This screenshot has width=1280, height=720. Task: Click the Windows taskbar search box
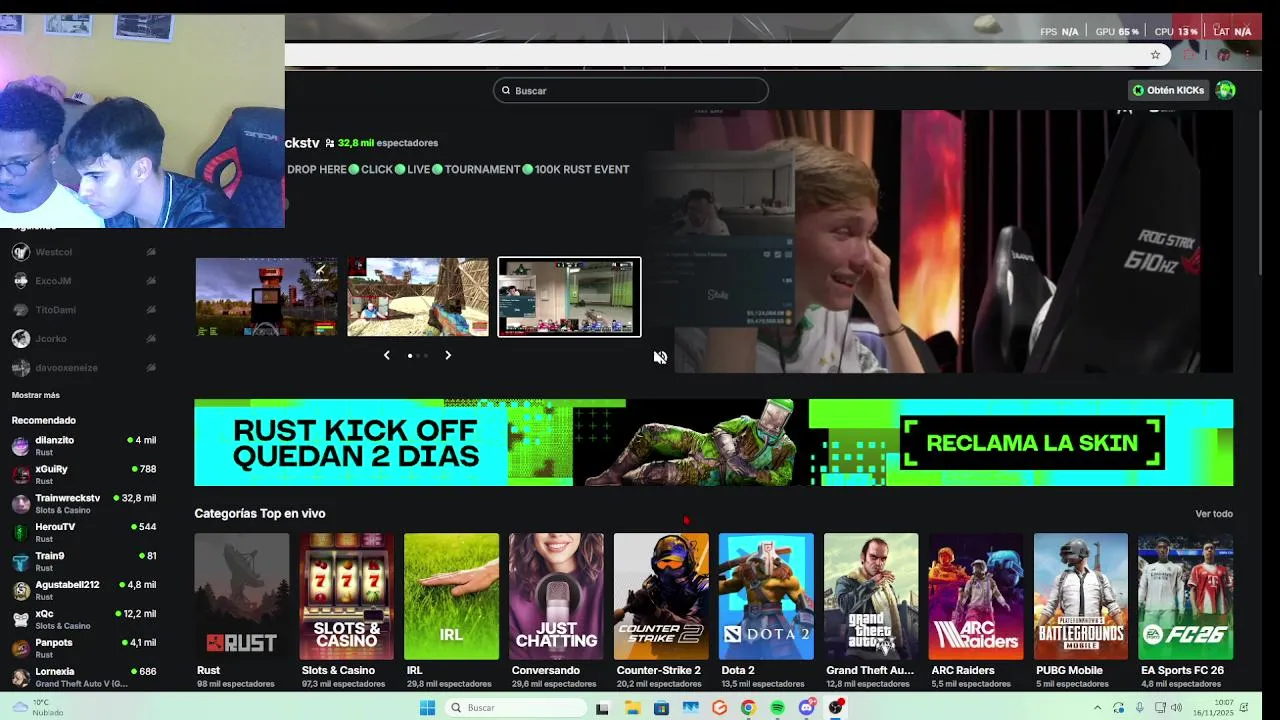[x=515, y=708]
